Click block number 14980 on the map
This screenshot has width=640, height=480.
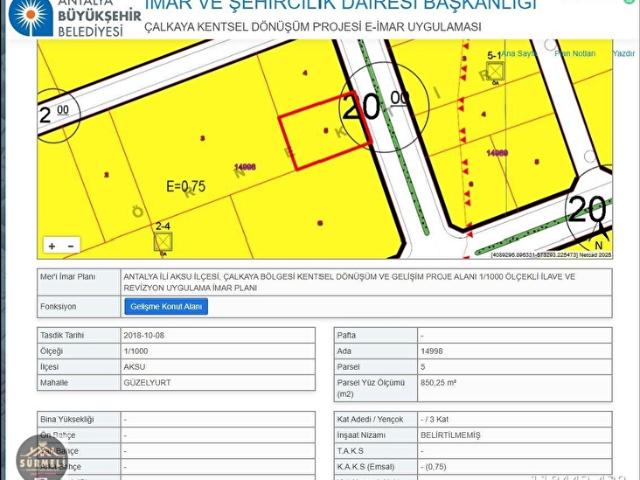tap(497, 153)
